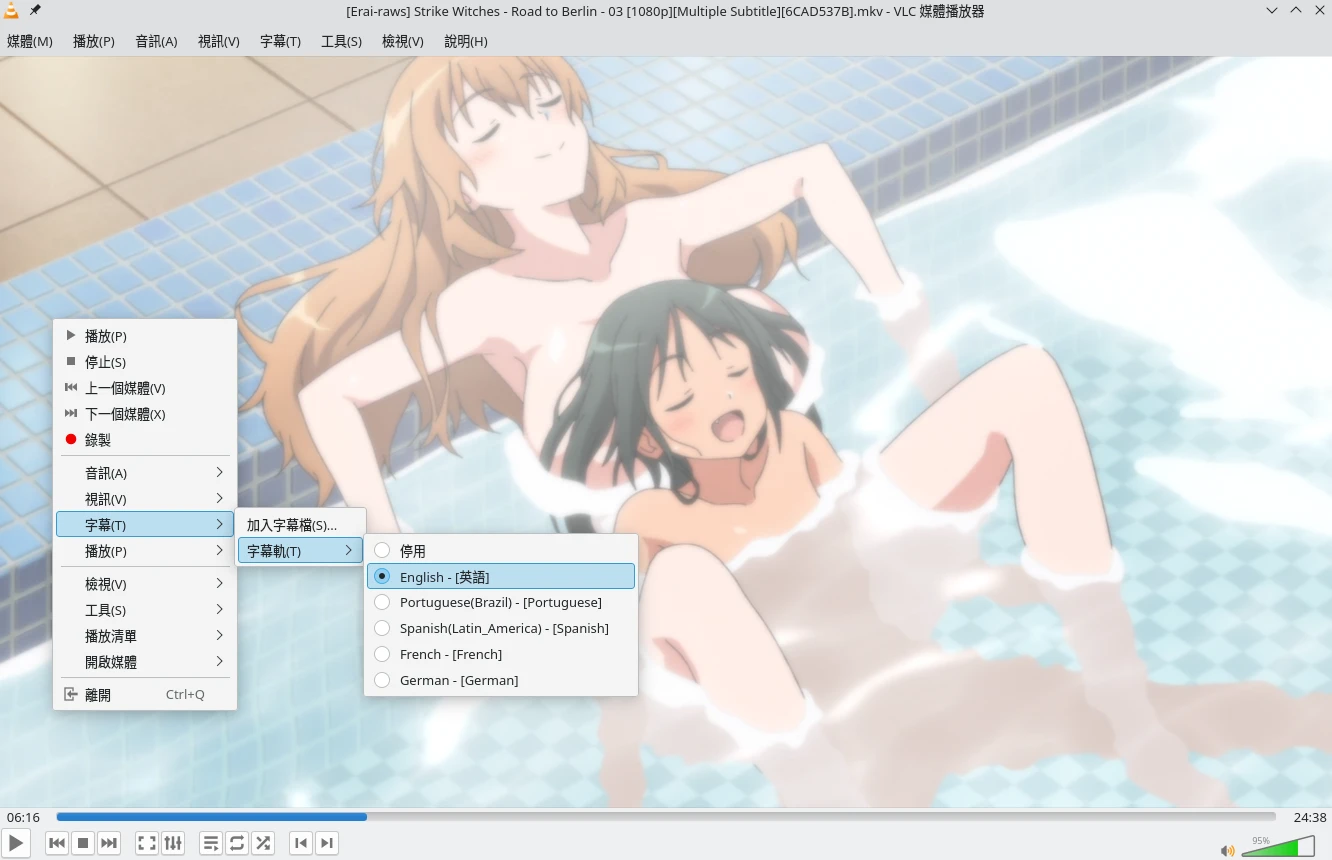Click previous-media icon in the context menu
The height and width of the screenshot is (860, 1332).
[71, 387]
